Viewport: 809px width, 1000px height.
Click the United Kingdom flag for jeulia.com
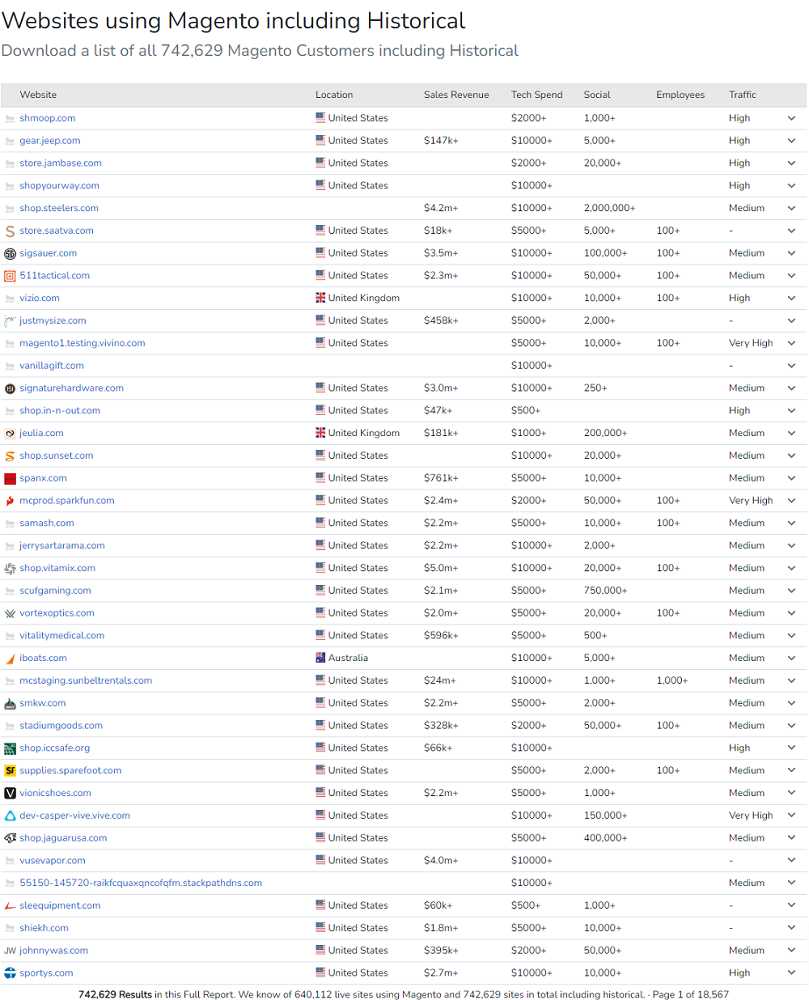(320, 432)
